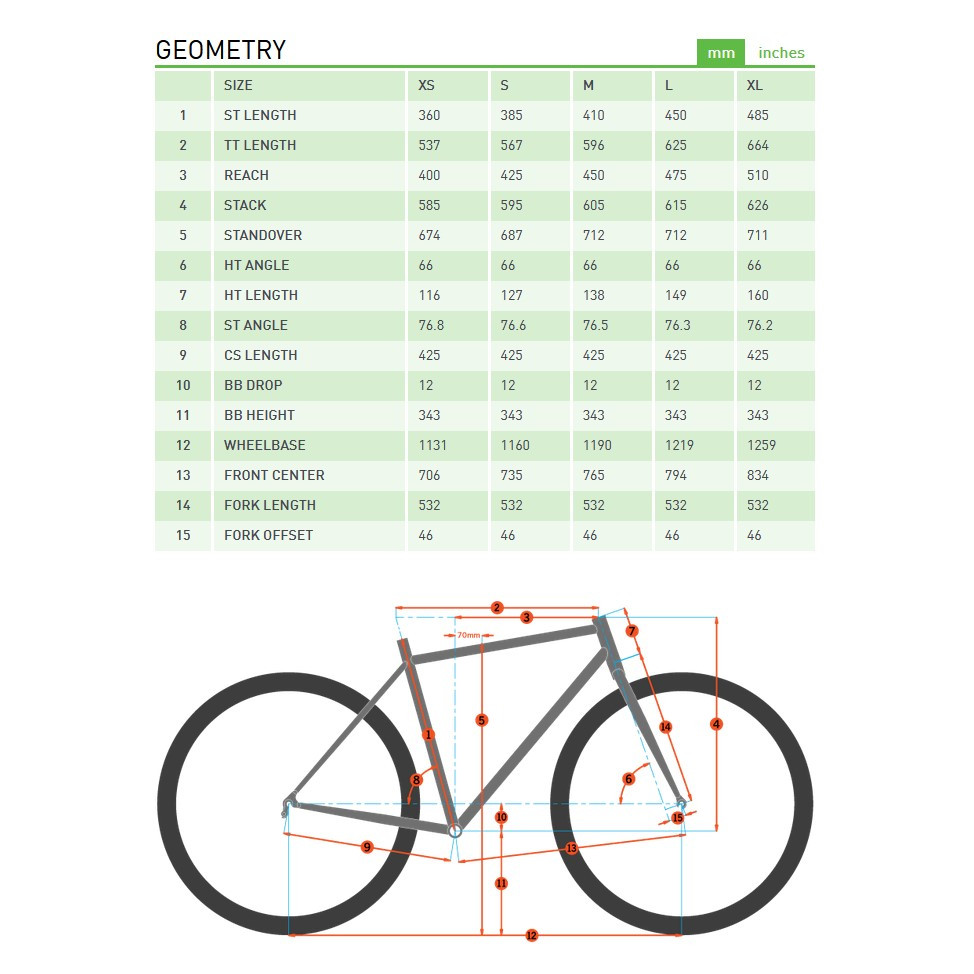The height and width of the screenshot is (974, 974).
Task: Switch units to inches
Action: [x=781, y=53]
